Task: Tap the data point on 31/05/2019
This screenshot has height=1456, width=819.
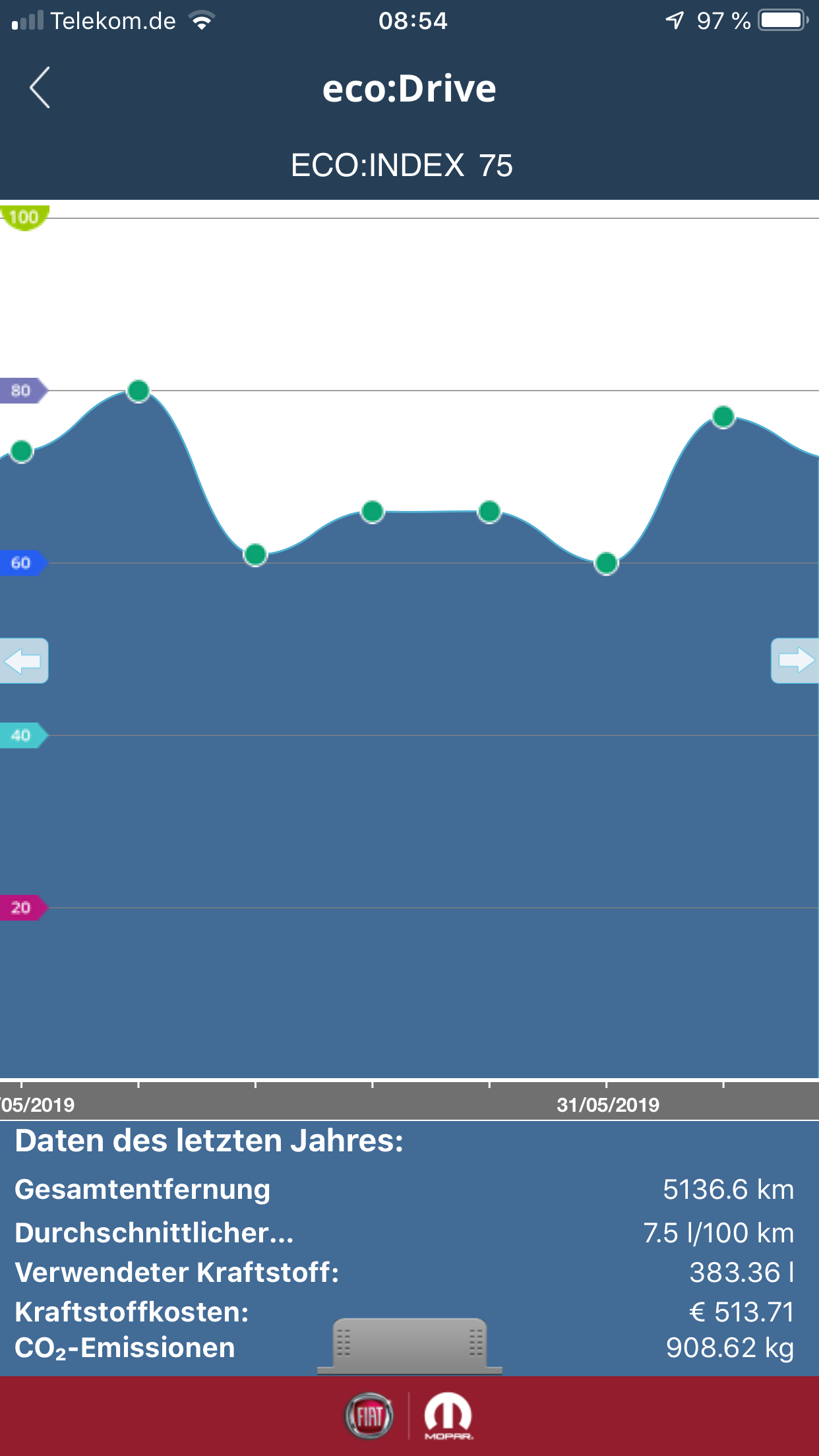Action: pyautogui.click(x=606, y=563)
